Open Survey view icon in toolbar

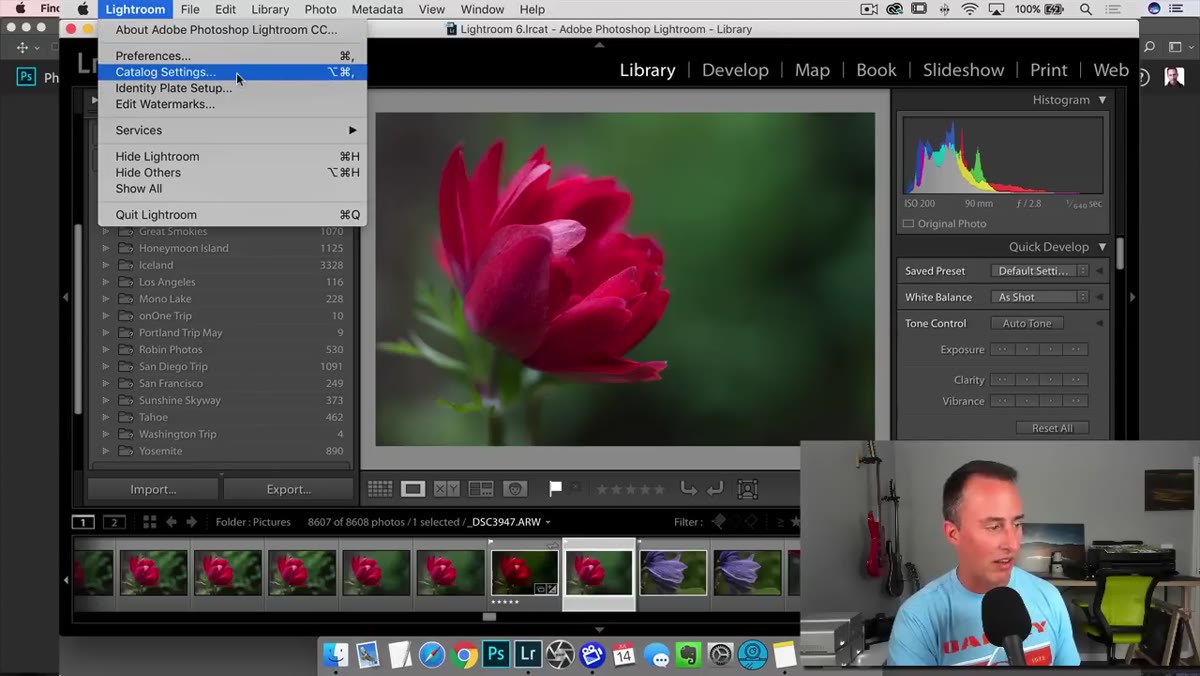click(x=481, y=489)
